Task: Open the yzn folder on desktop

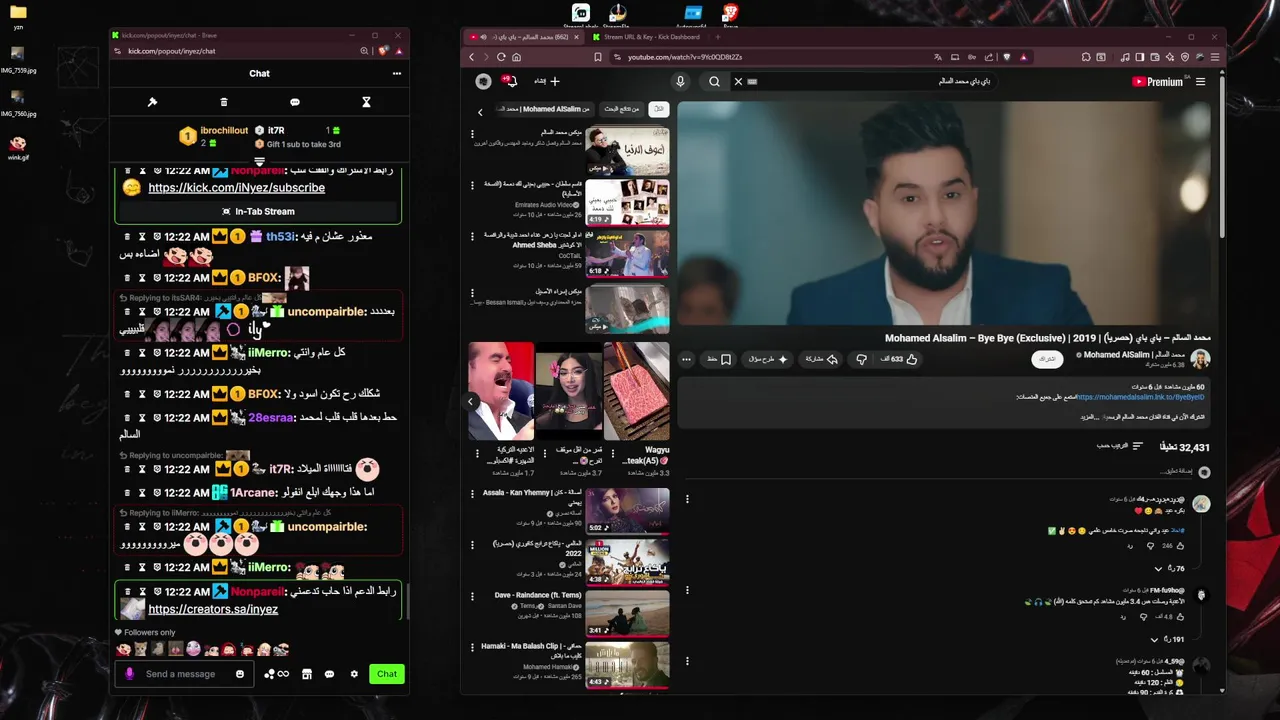Action: tap(18, 14)
